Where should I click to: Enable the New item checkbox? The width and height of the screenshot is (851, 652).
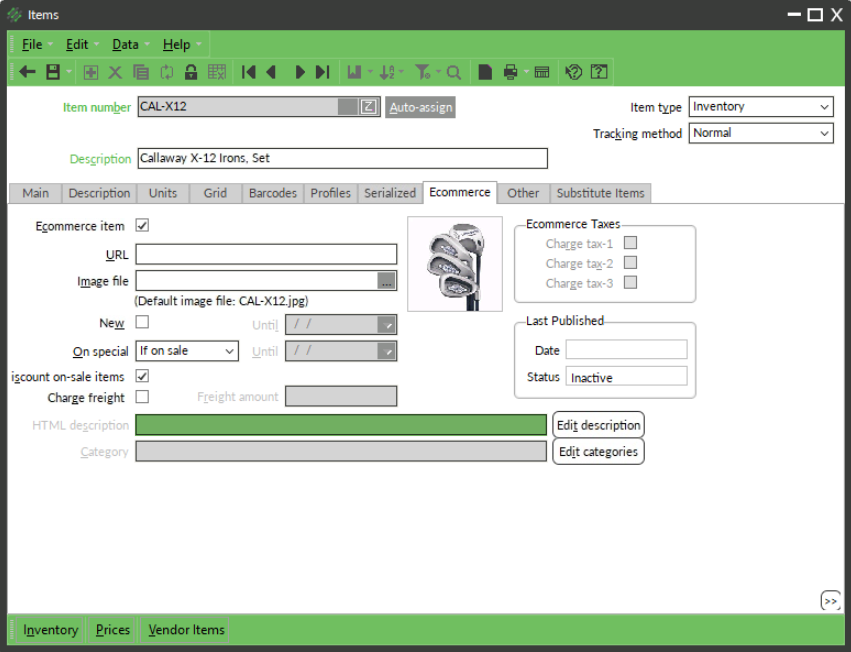142,322
